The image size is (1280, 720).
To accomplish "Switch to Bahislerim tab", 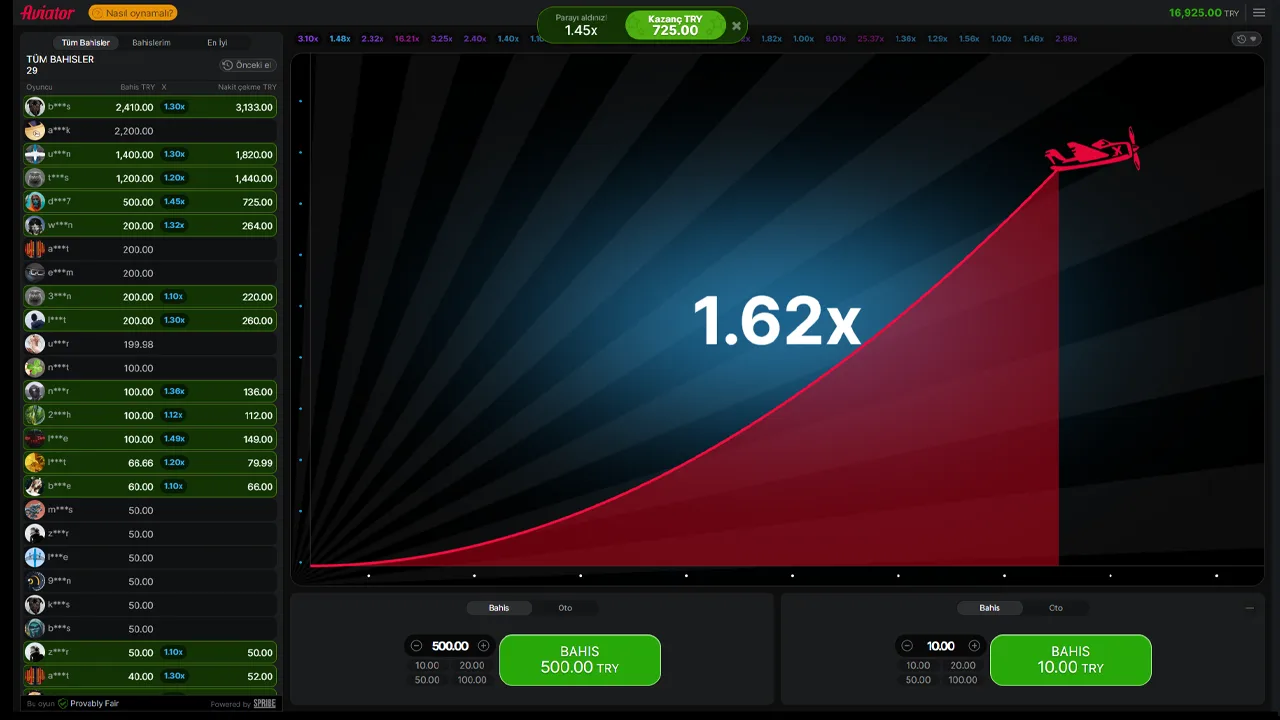I will click(151, 43).
